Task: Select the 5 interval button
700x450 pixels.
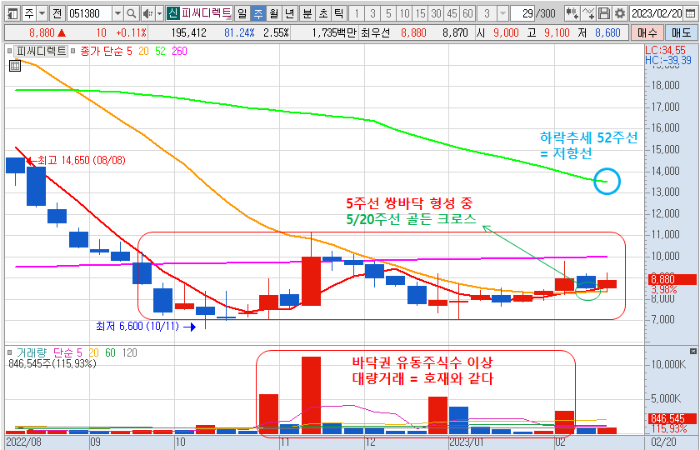Action: [x=388, y=14]
